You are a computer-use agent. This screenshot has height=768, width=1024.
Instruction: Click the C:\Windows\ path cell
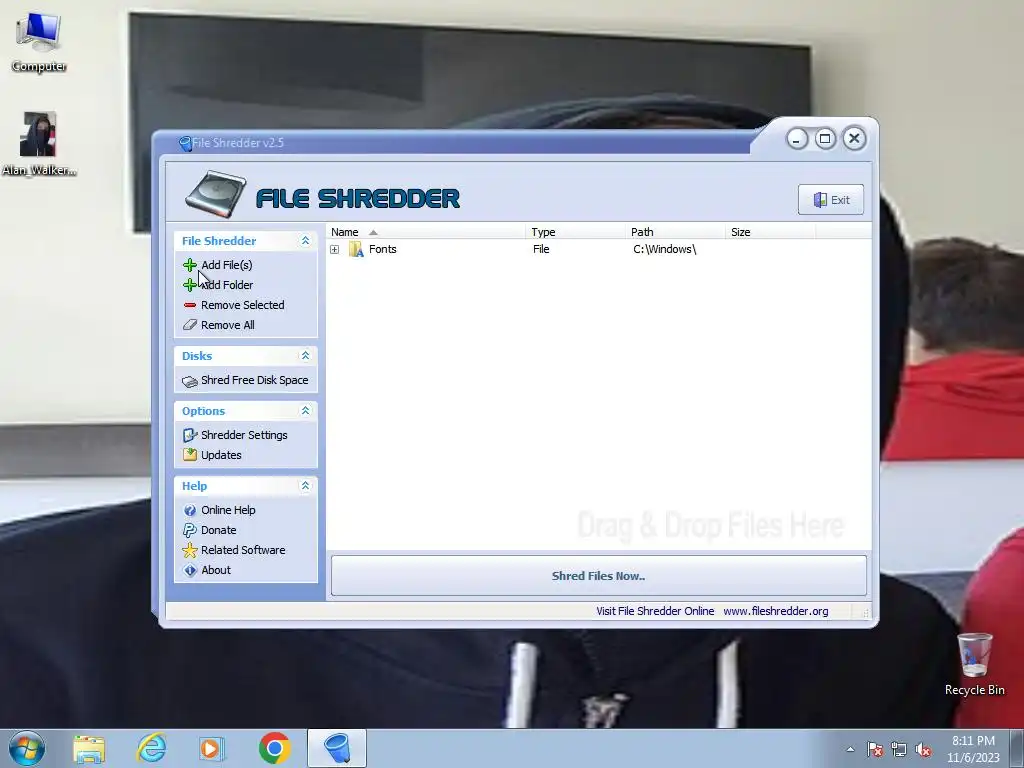(x=665, y=249)
